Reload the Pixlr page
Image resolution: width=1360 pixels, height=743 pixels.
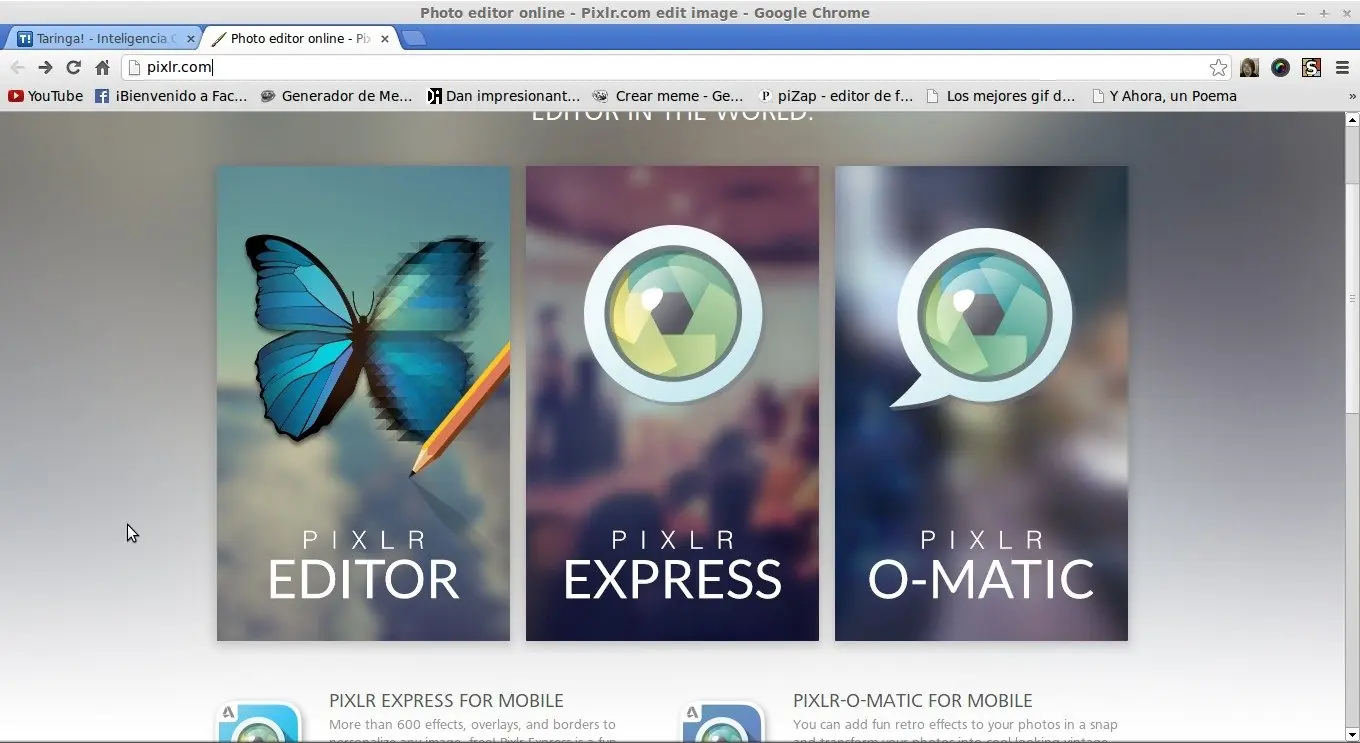(x=73, y=67)
